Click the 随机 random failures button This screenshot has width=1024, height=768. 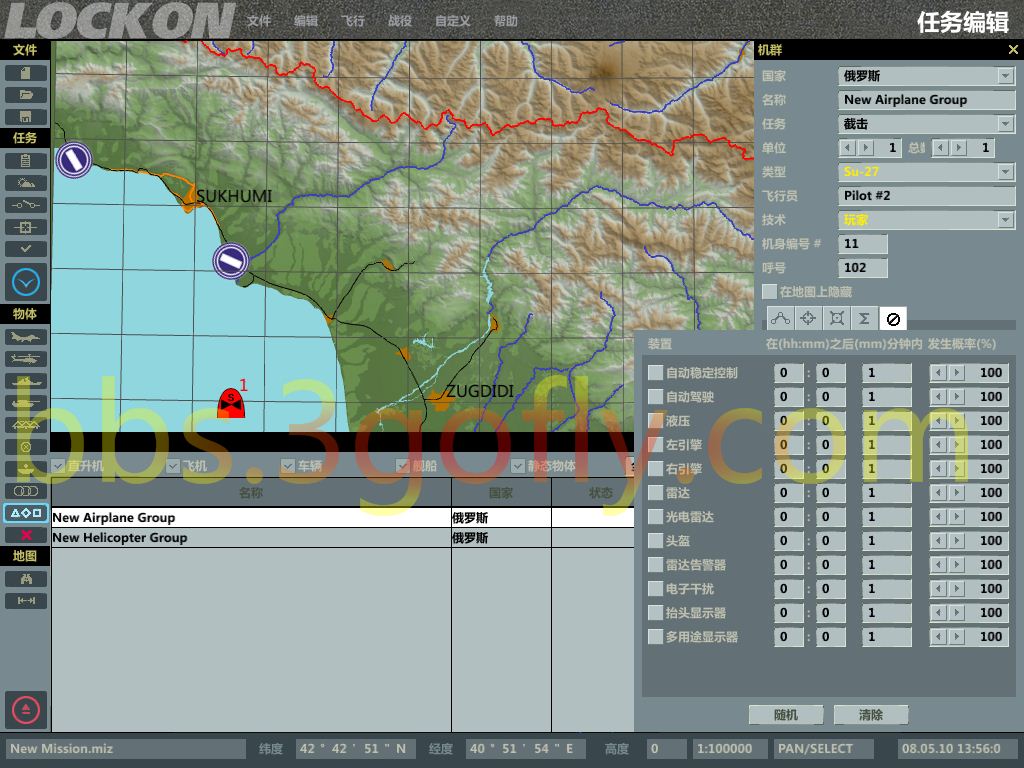pyautogui.click(x=786, y=715)
